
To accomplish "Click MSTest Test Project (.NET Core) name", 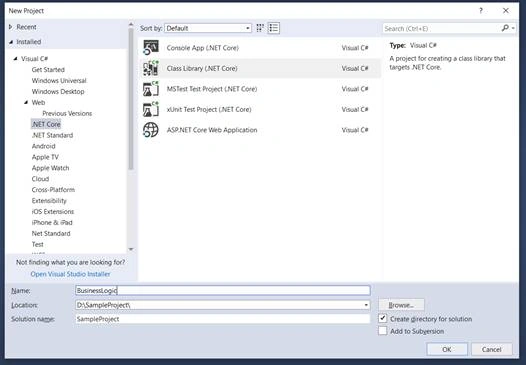I will click(x=212, y=89).
